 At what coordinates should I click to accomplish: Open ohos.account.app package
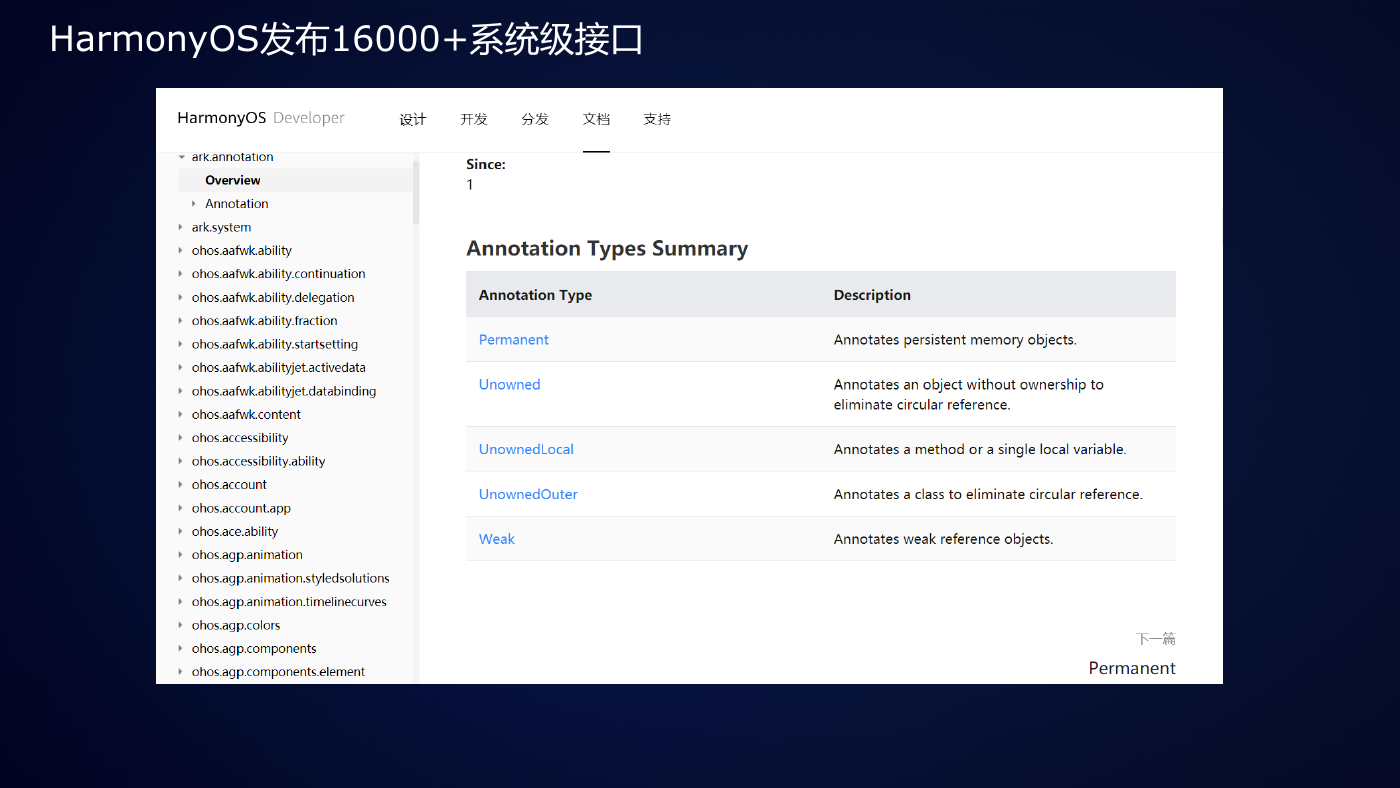[x=241, y=508]
